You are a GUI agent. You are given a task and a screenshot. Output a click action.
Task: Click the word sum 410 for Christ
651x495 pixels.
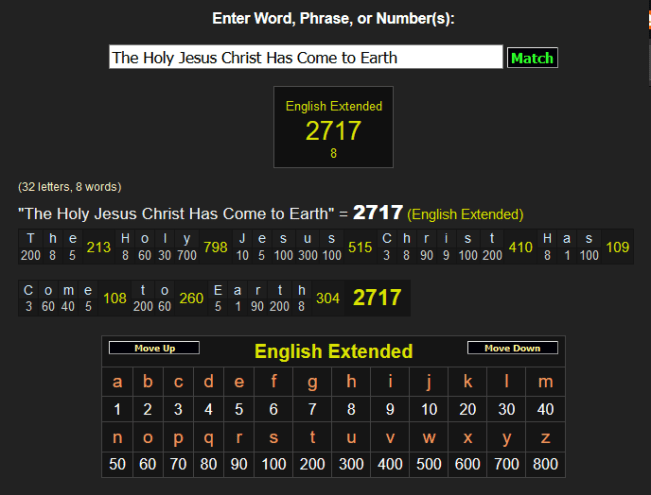click(x=520, y=247)
